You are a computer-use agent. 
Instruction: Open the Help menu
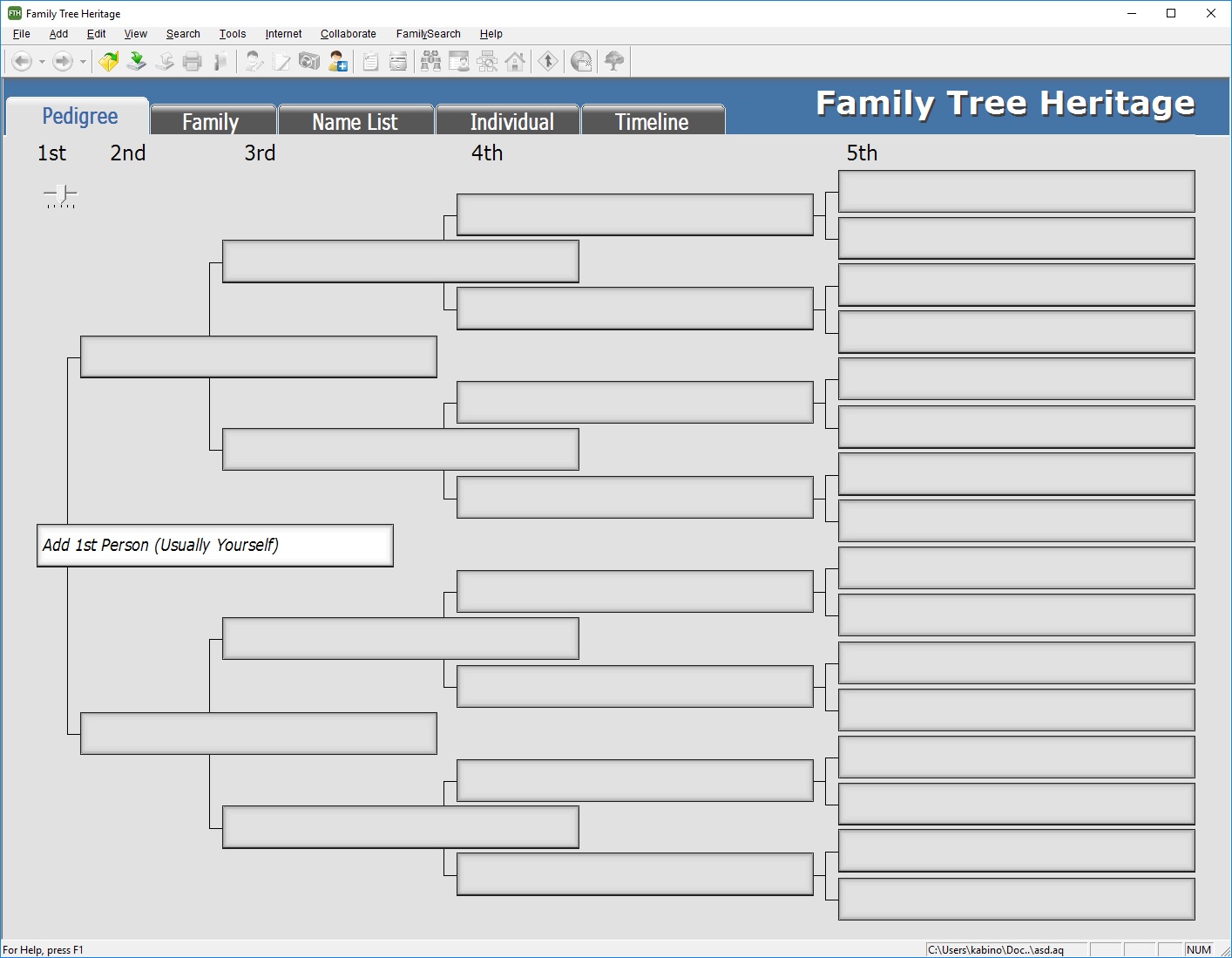click(x=491, y=34)
